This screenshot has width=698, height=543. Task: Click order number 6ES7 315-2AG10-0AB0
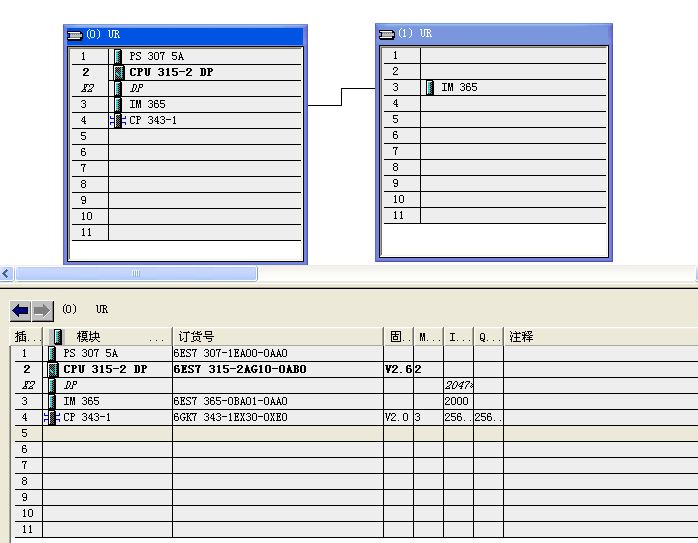point(240,369)
